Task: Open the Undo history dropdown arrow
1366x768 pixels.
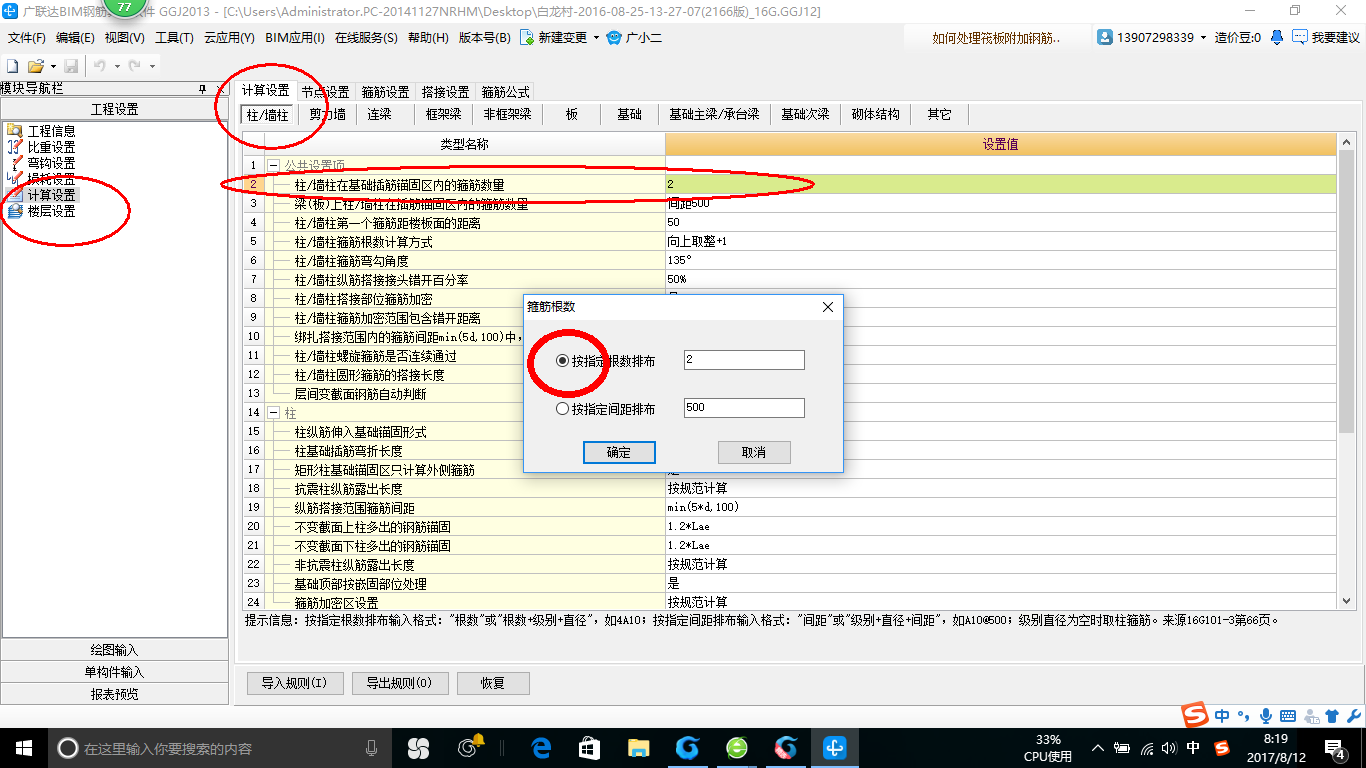Action: [117, 66]
